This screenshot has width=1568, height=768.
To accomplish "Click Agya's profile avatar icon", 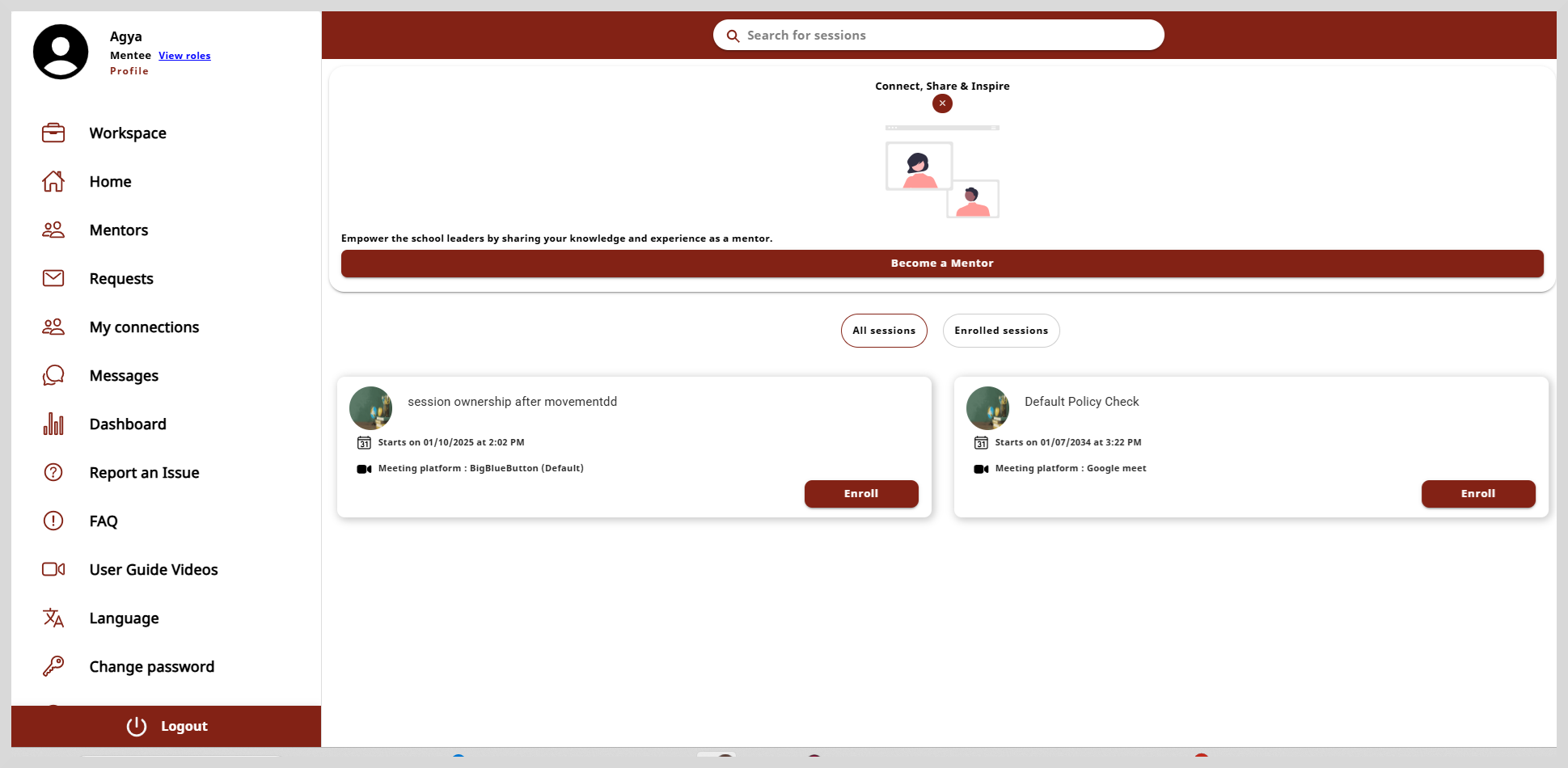I will coord(61,52).
